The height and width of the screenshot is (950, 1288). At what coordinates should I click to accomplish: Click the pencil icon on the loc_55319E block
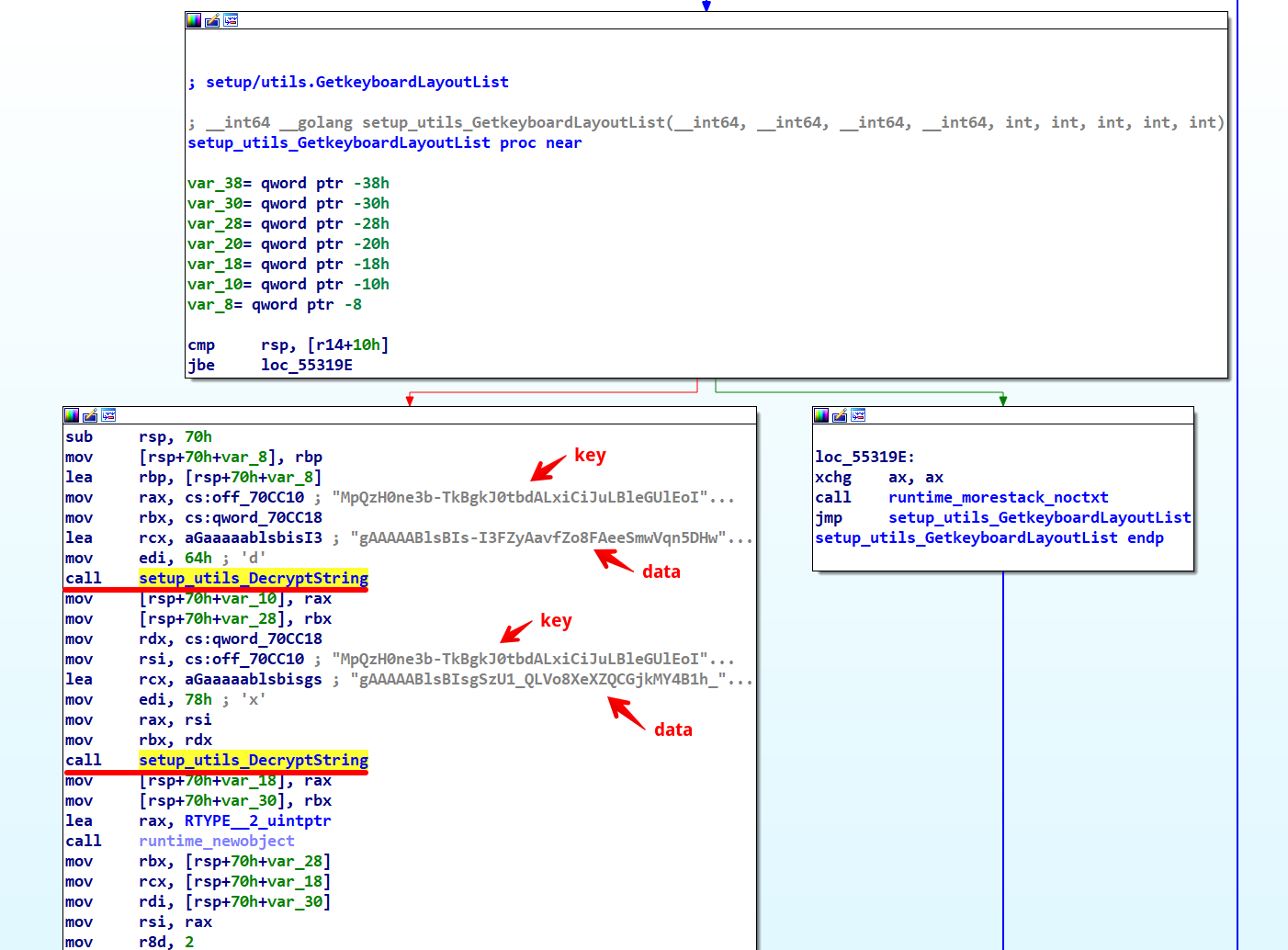click(840, 415)
